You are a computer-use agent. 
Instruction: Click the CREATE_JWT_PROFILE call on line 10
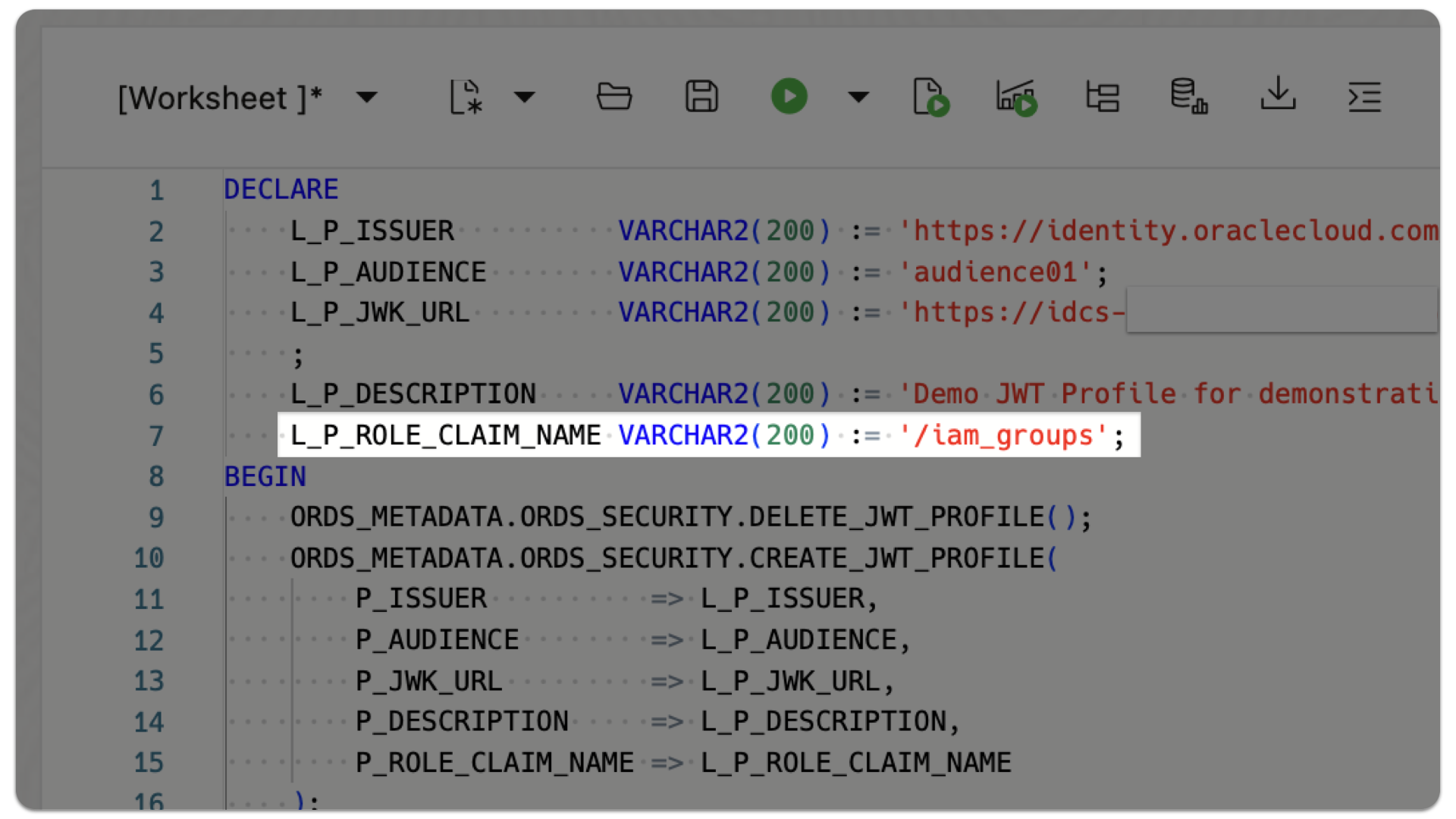tap(895, 557)
